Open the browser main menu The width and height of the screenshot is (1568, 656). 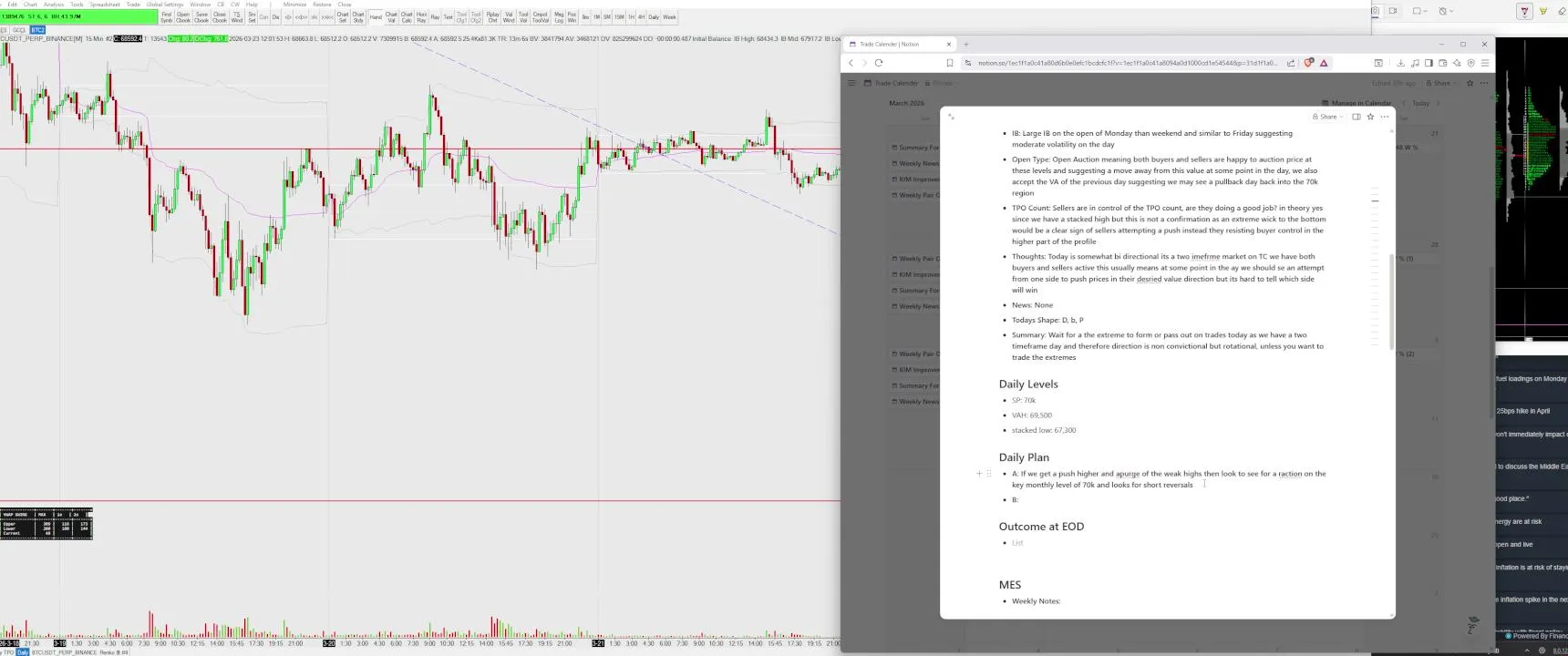click(1485, 63)
